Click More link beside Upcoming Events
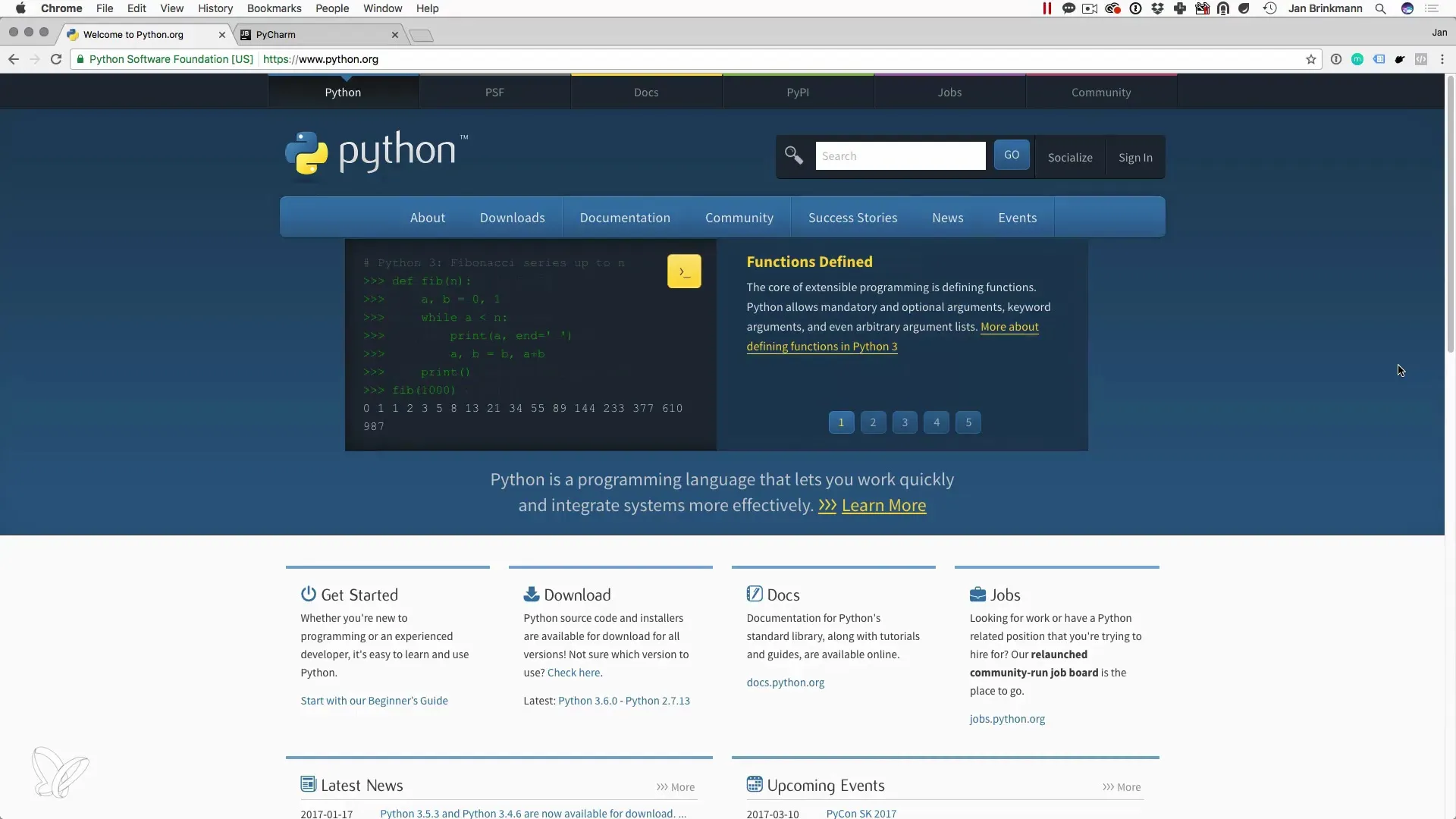The width and height of the screenshot is (1456, 819). click(1122, 787)
